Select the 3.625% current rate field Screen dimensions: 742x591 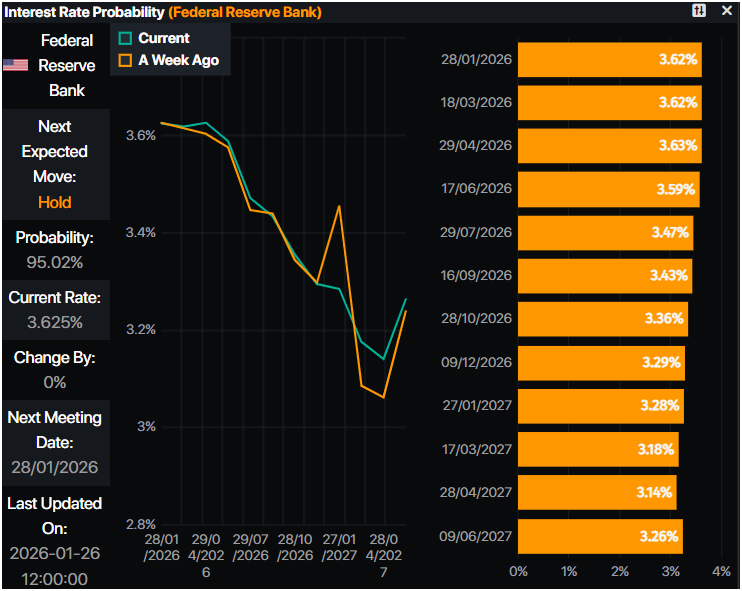(x=55, y=322)
